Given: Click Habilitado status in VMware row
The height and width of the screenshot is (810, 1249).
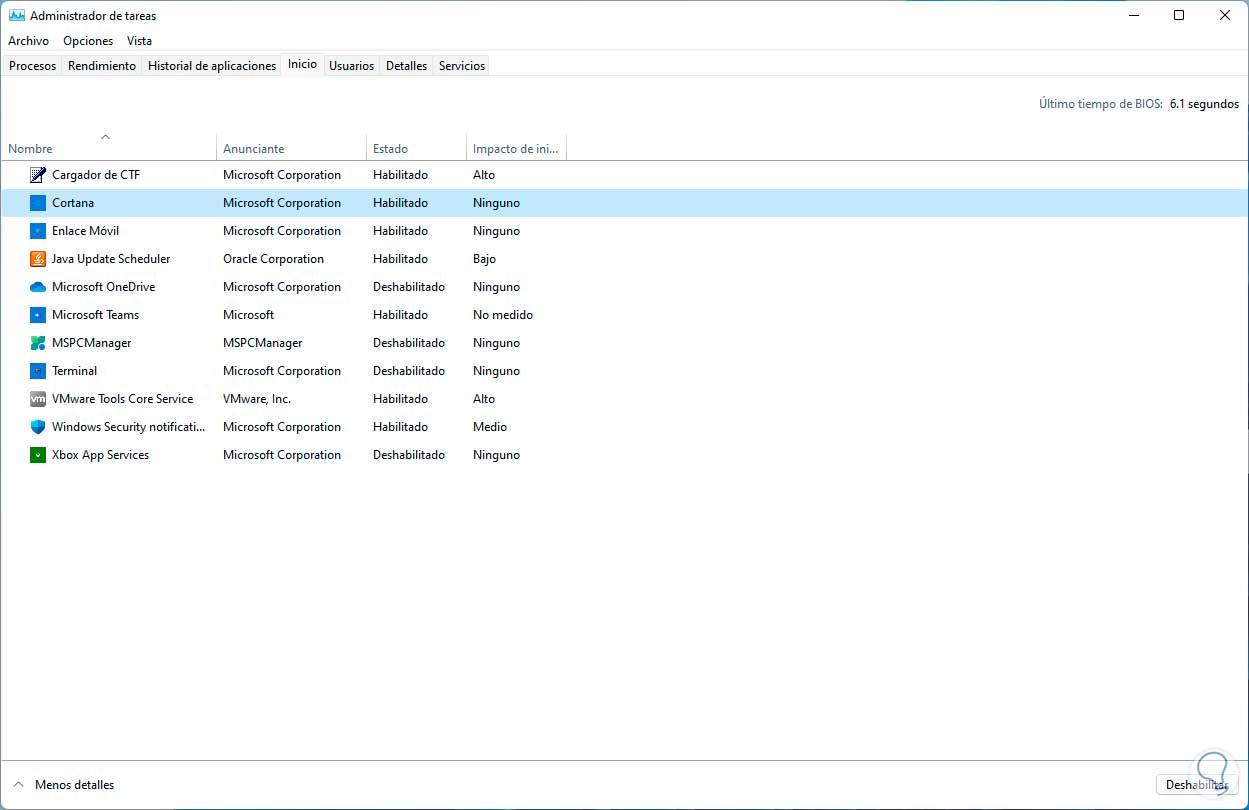Looking at the screenshot, I should coord(400,399).
